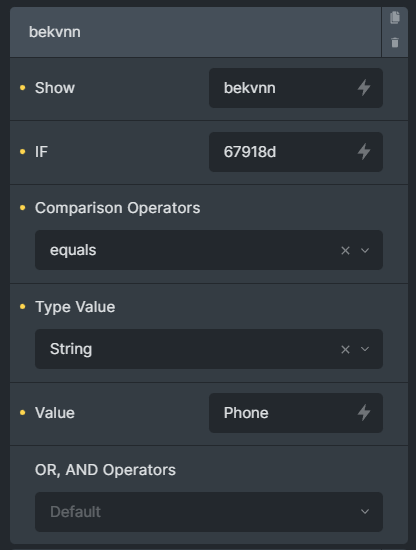Edit the Show field containing bekvnn
Image resolution: width=416 pixels, height=550 pixels.
(x=296, y=88)
